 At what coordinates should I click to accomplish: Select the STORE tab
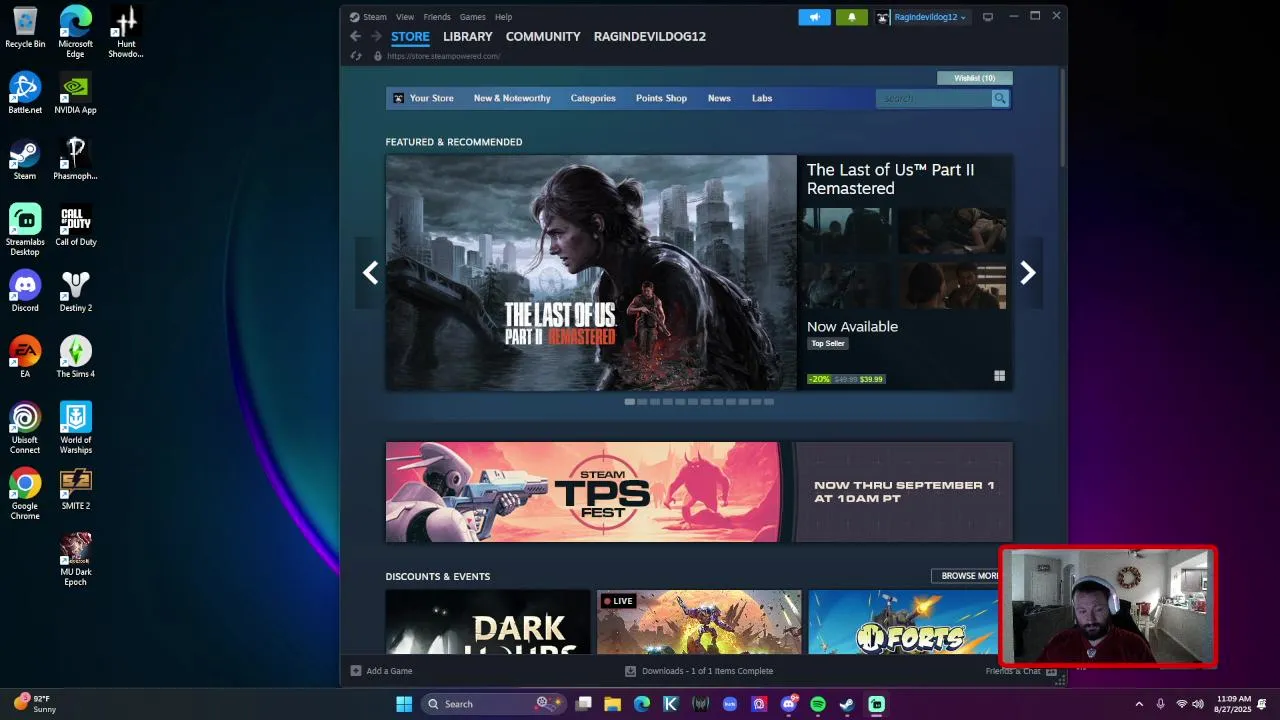tap(410, 36)
